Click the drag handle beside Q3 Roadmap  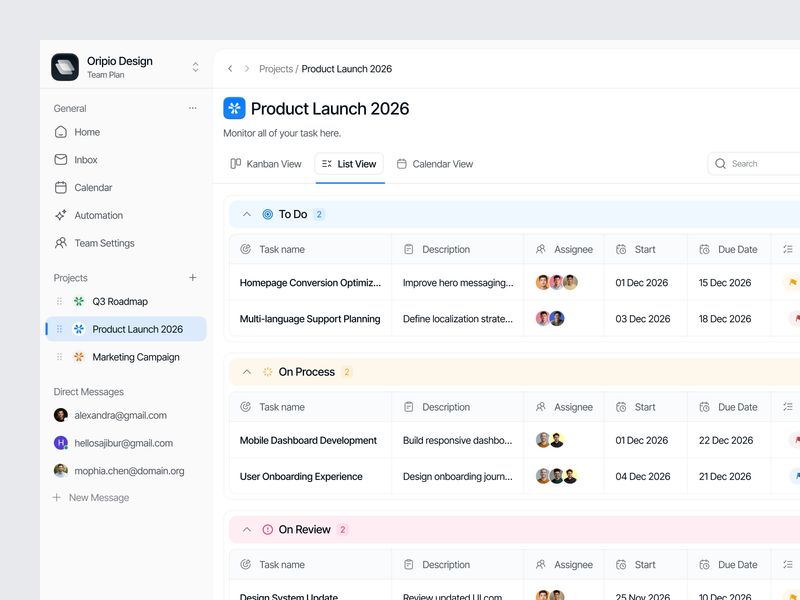click(59, 302)
